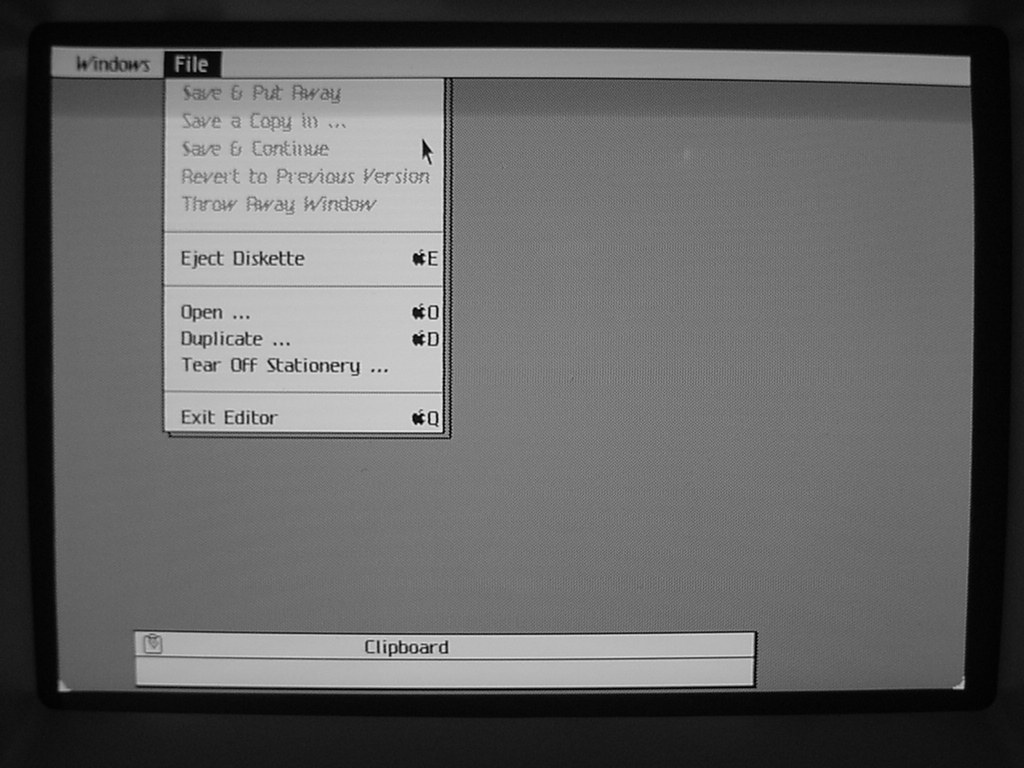
Task: Select Tear Off Stationery…
Action: click(x=285, y=366)
